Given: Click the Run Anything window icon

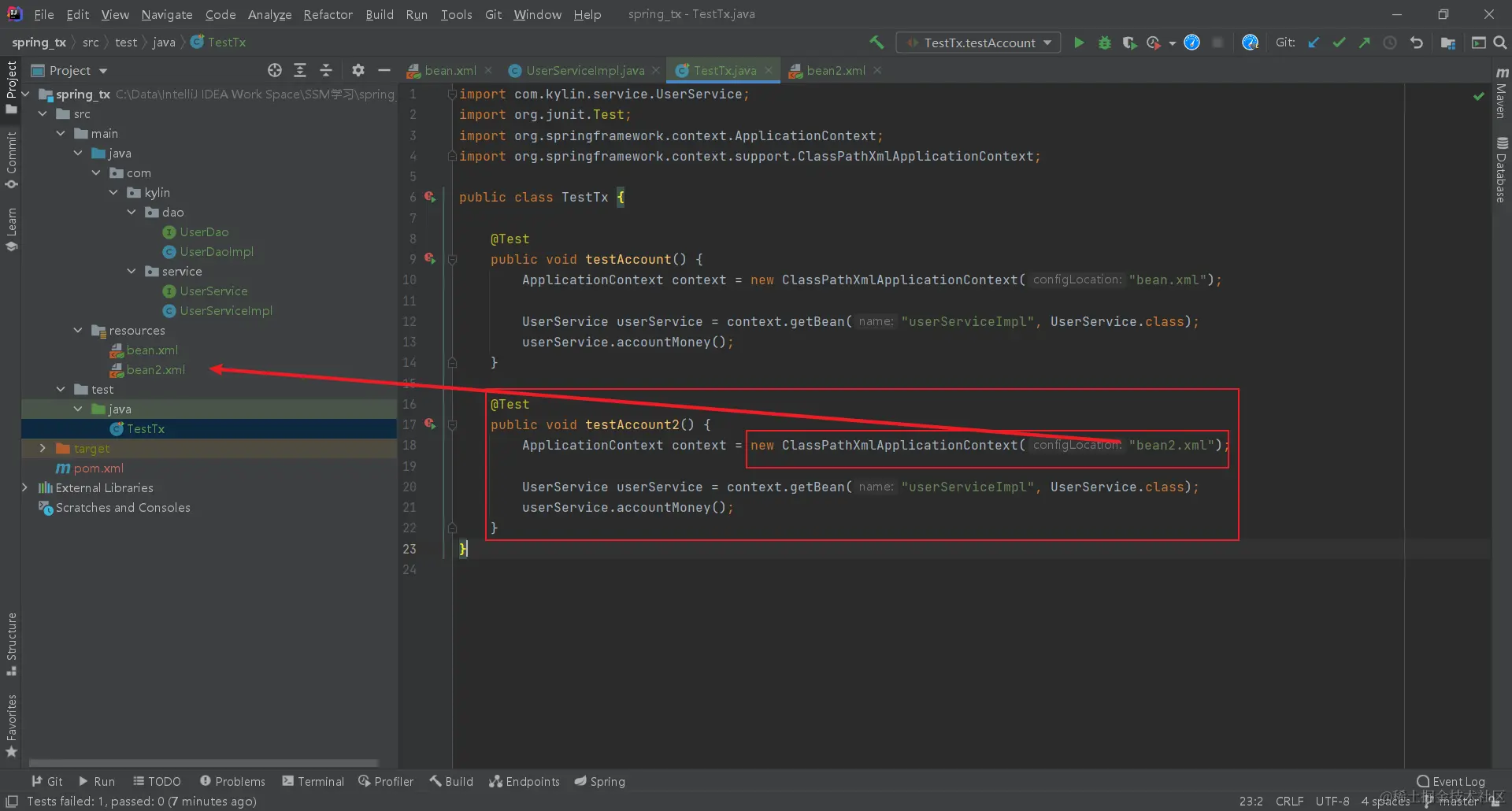Looking at the screenshot, I should pyautogui.click(x=1478, y=43).
